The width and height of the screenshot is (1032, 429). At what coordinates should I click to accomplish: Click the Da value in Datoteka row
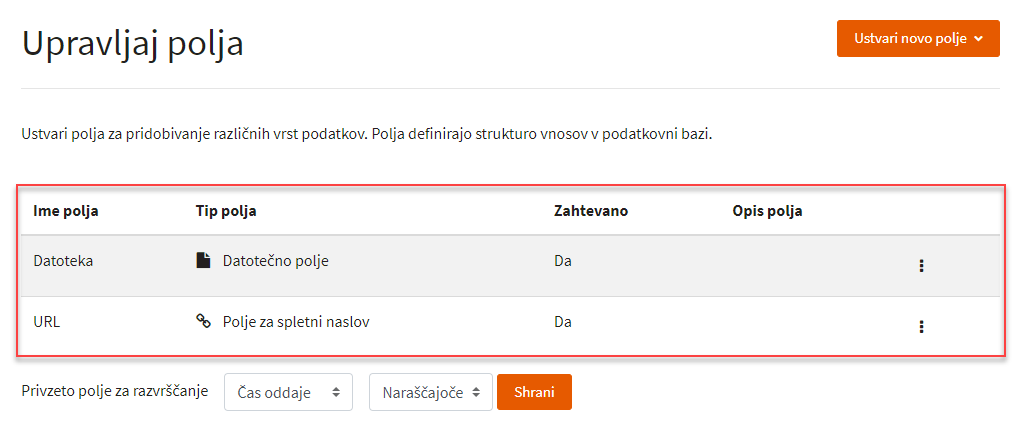pyautogui.click(x=563, y=261)
